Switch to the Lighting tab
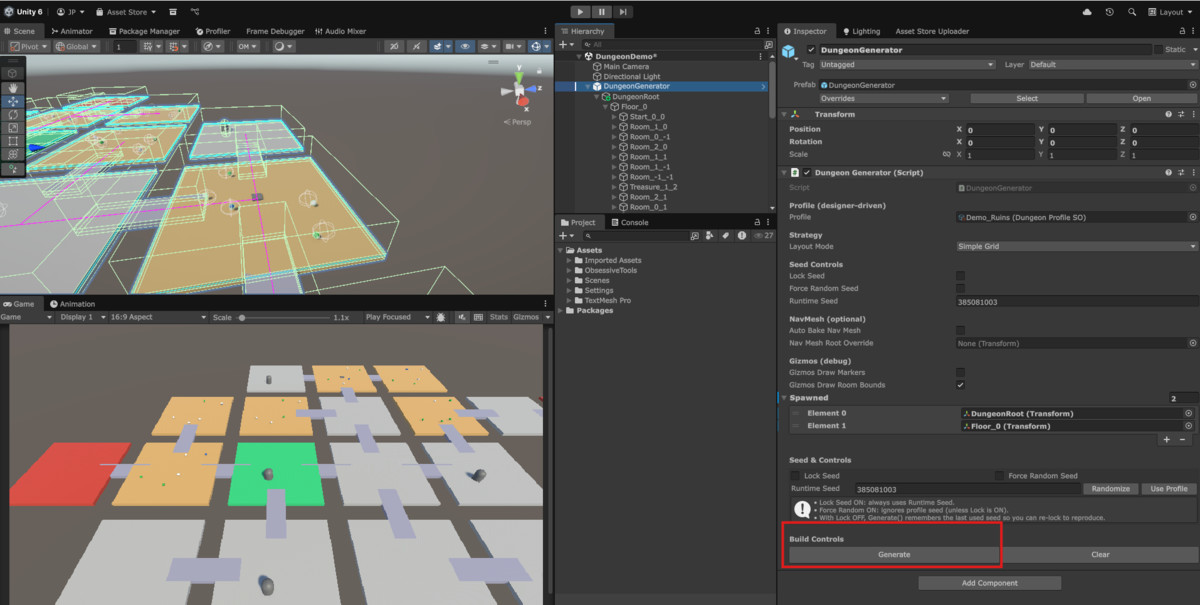The height and width of the screenshot is (605, 1200). click(860, 31)
